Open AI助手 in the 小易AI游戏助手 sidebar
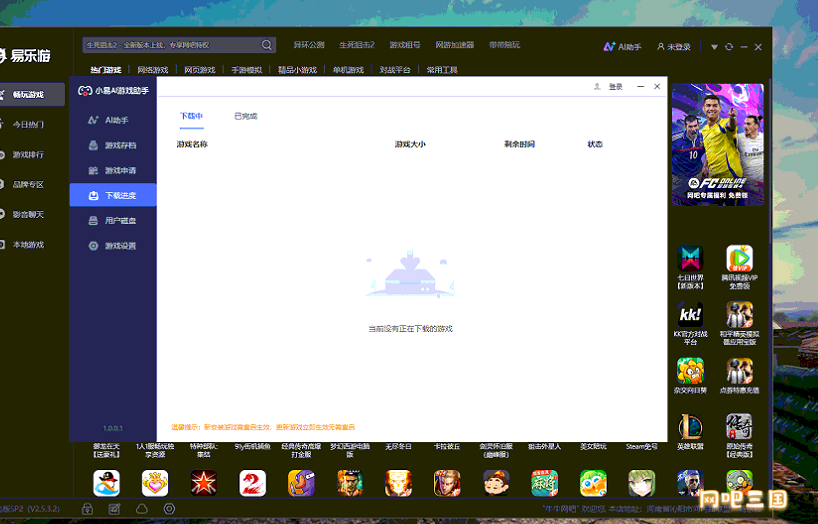 [x=113, y=120]
